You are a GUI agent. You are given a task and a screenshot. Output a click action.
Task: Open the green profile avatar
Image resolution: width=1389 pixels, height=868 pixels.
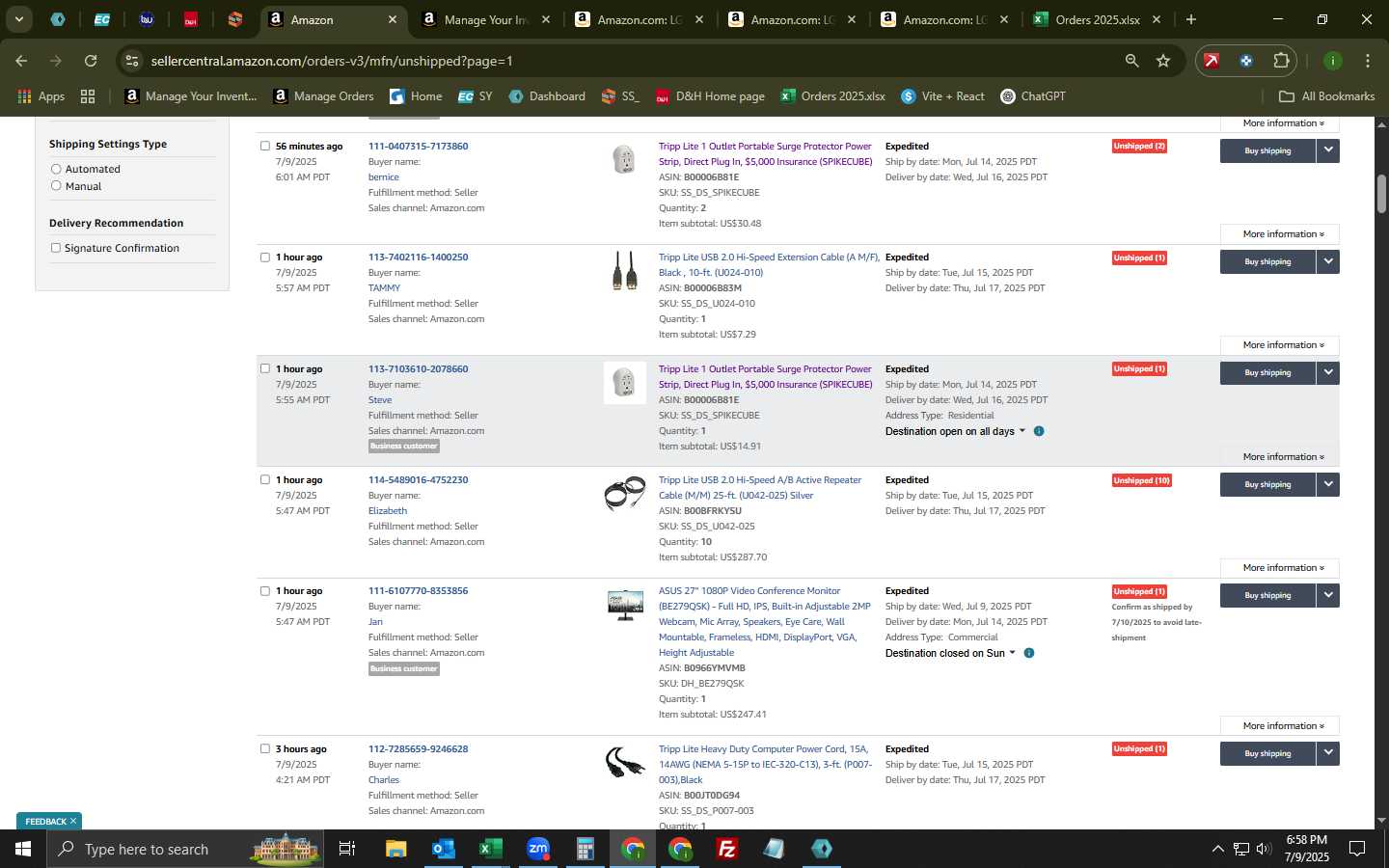tap(1332, 61)
